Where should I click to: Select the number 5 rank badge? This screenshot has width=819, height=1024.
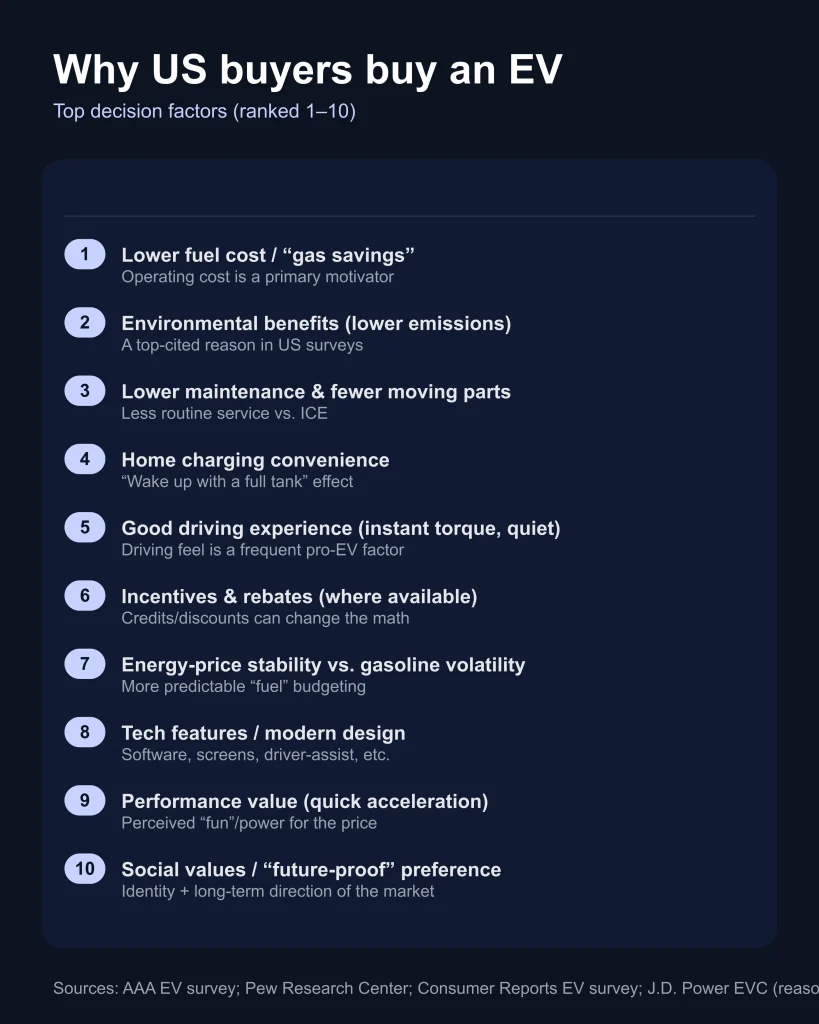tap(84, 527)
